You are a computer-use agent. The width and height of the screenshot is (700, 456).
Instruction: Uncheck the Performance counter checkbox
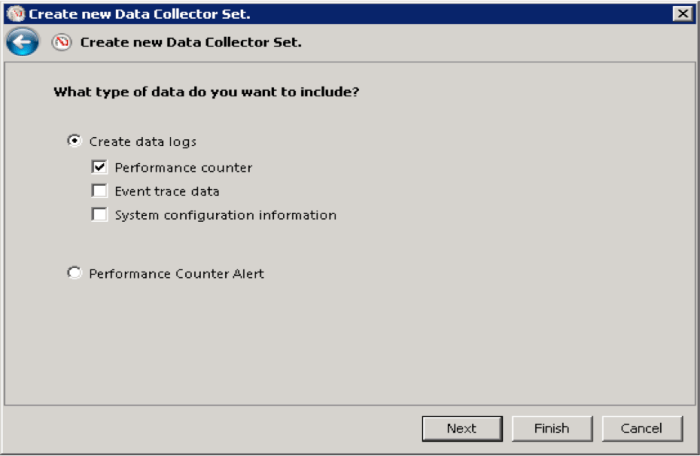pos(99,167)
